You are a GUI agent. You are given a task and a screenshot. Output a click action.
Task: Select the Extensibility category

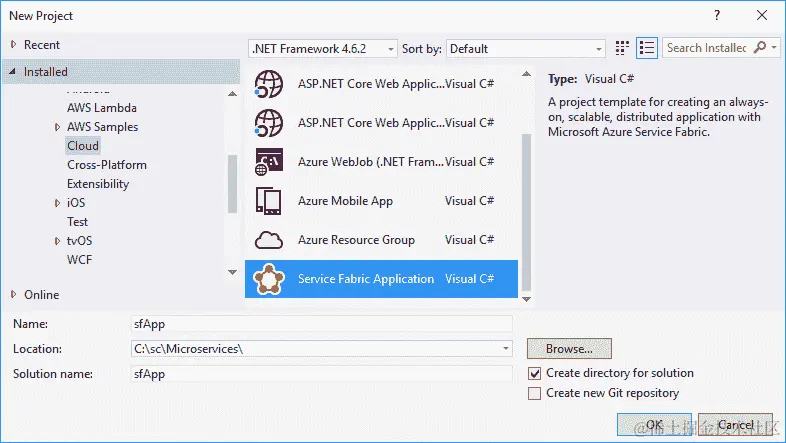[98, 184]
